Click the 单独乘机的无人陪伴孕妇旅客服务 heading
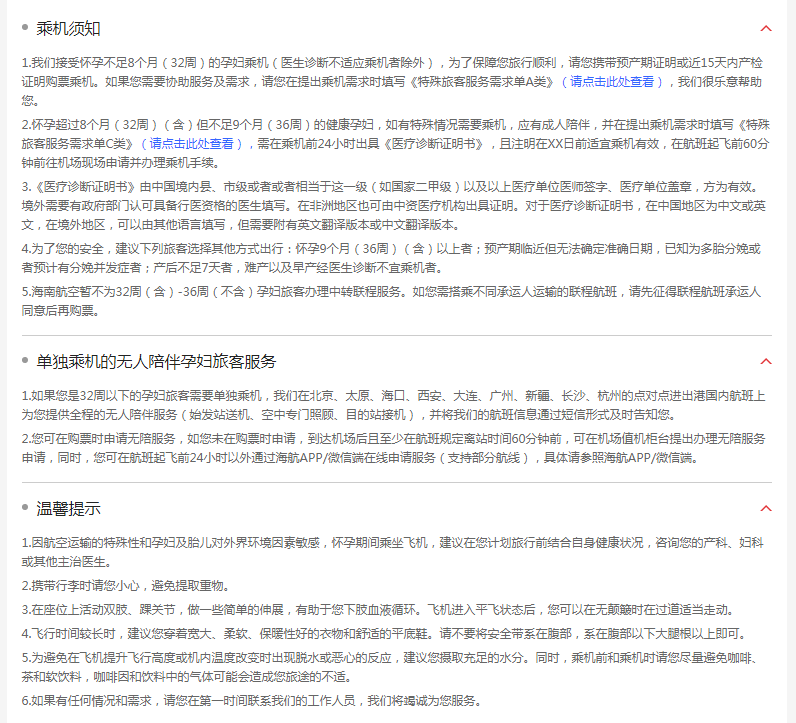This screenshot has width=796, height=723. tap(156, 362)
